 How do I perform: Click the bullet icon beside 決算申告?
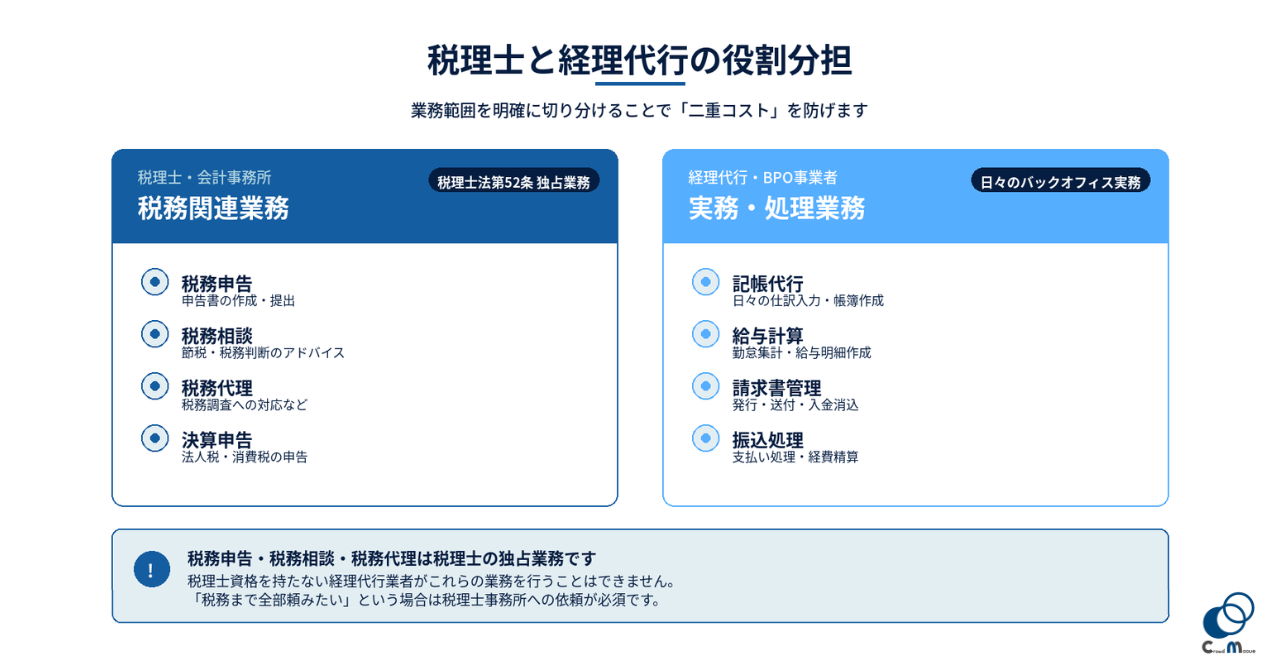[x=155, y=438]
